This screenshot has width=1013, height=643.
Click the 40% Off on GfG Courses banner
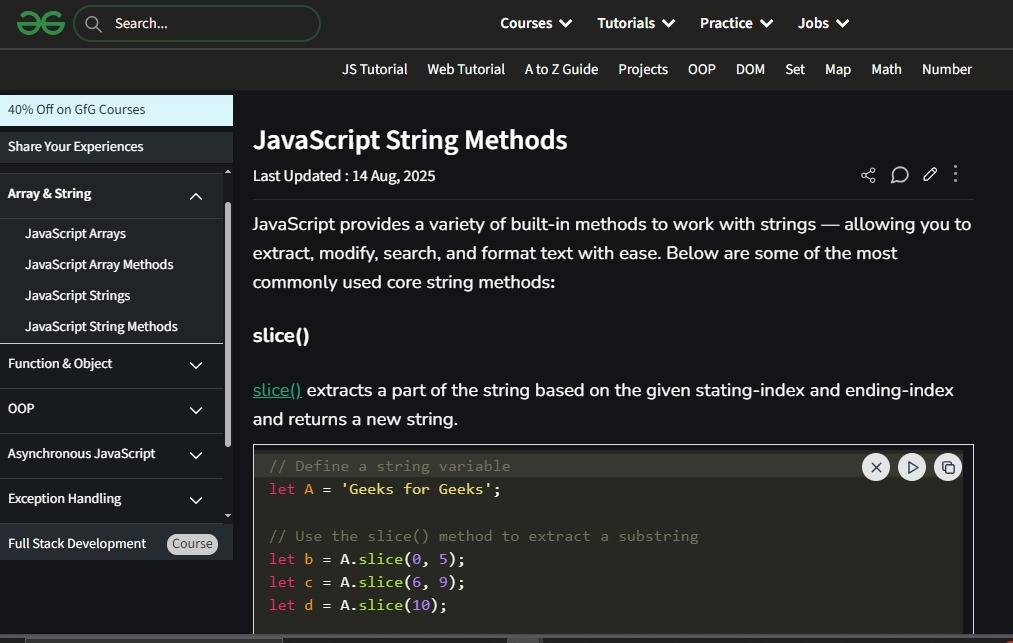(x=76, y=109)
